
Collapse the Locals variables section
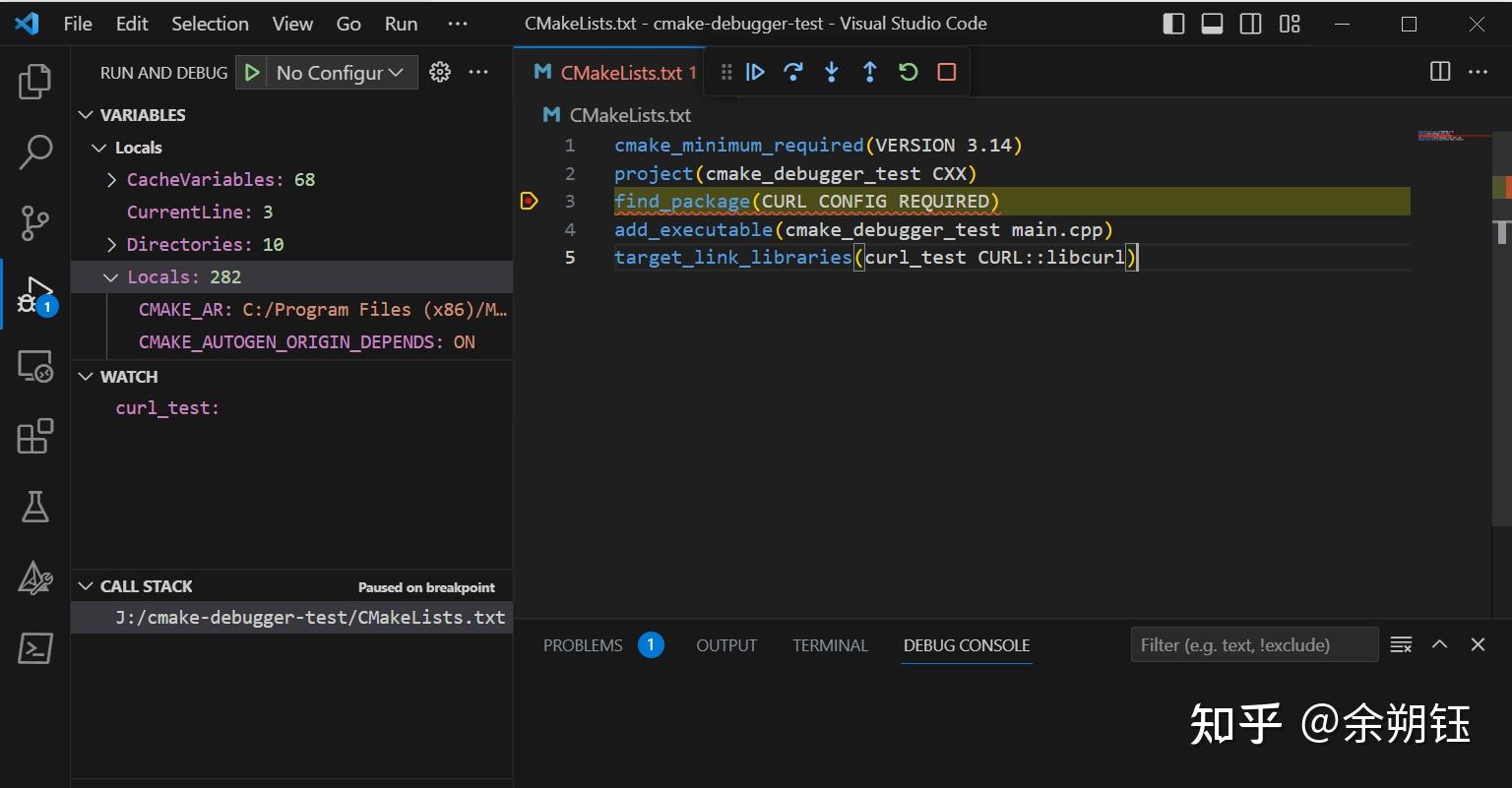coord(97,147)
